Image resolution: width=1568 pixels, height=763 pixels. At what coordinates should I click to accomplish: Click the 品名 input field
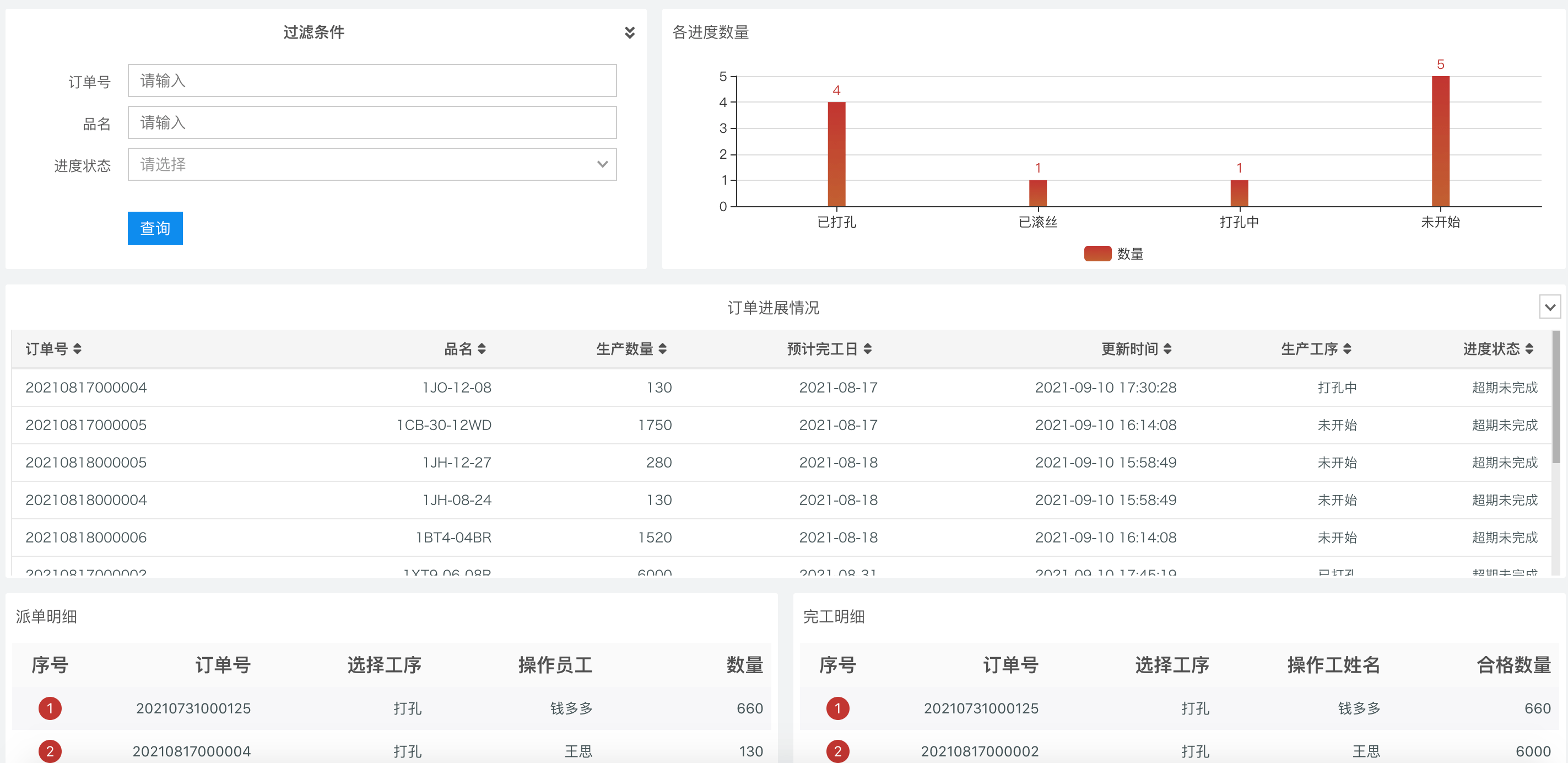click(x=372, y=122)
